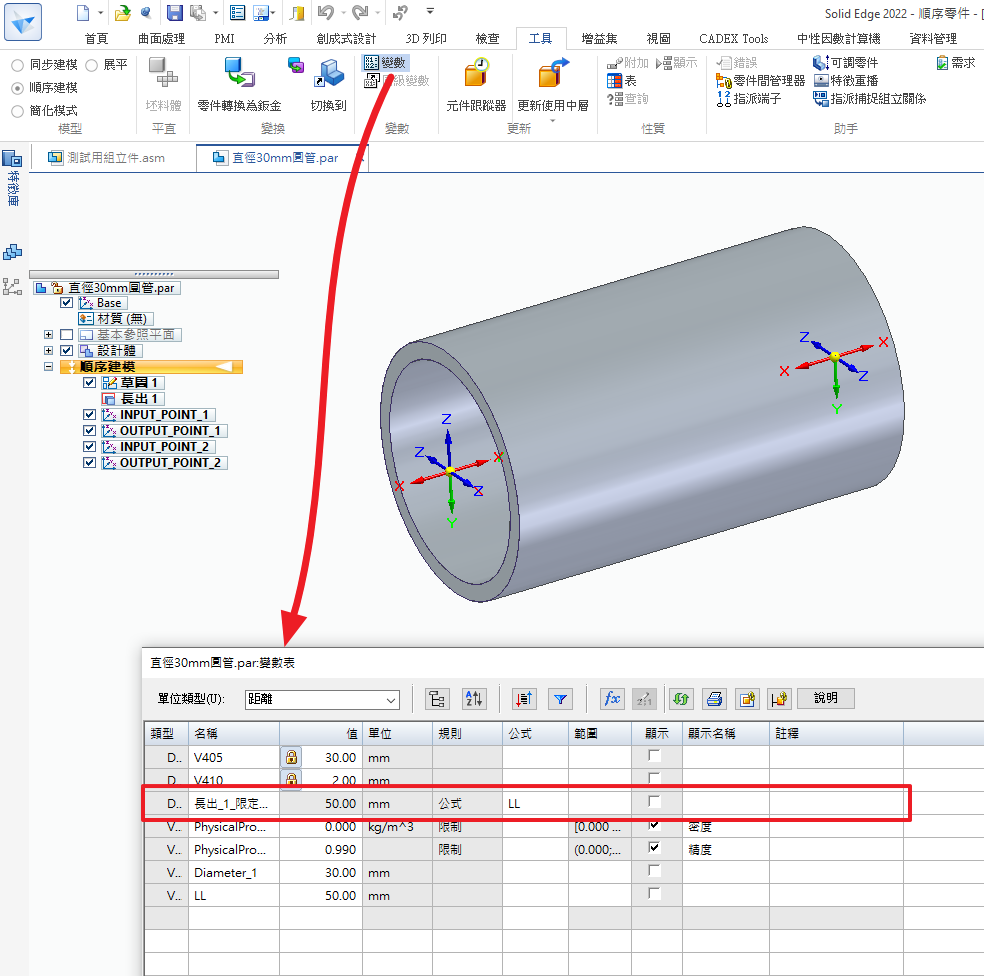Open the 需求 requirements tool
984x976 pixels.
tap(956, 63)
